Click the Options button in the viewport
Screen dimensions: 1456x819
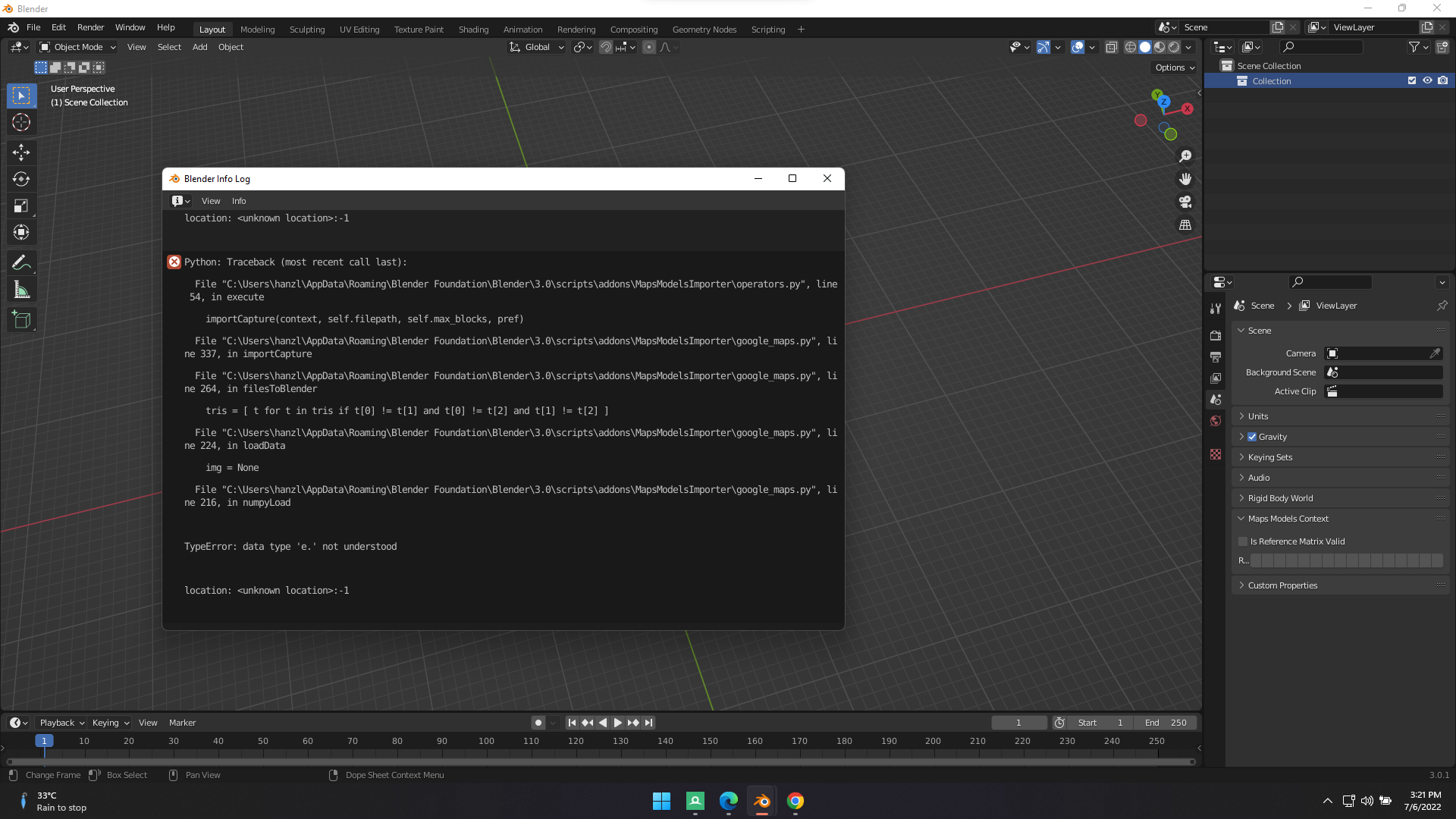1173,67
